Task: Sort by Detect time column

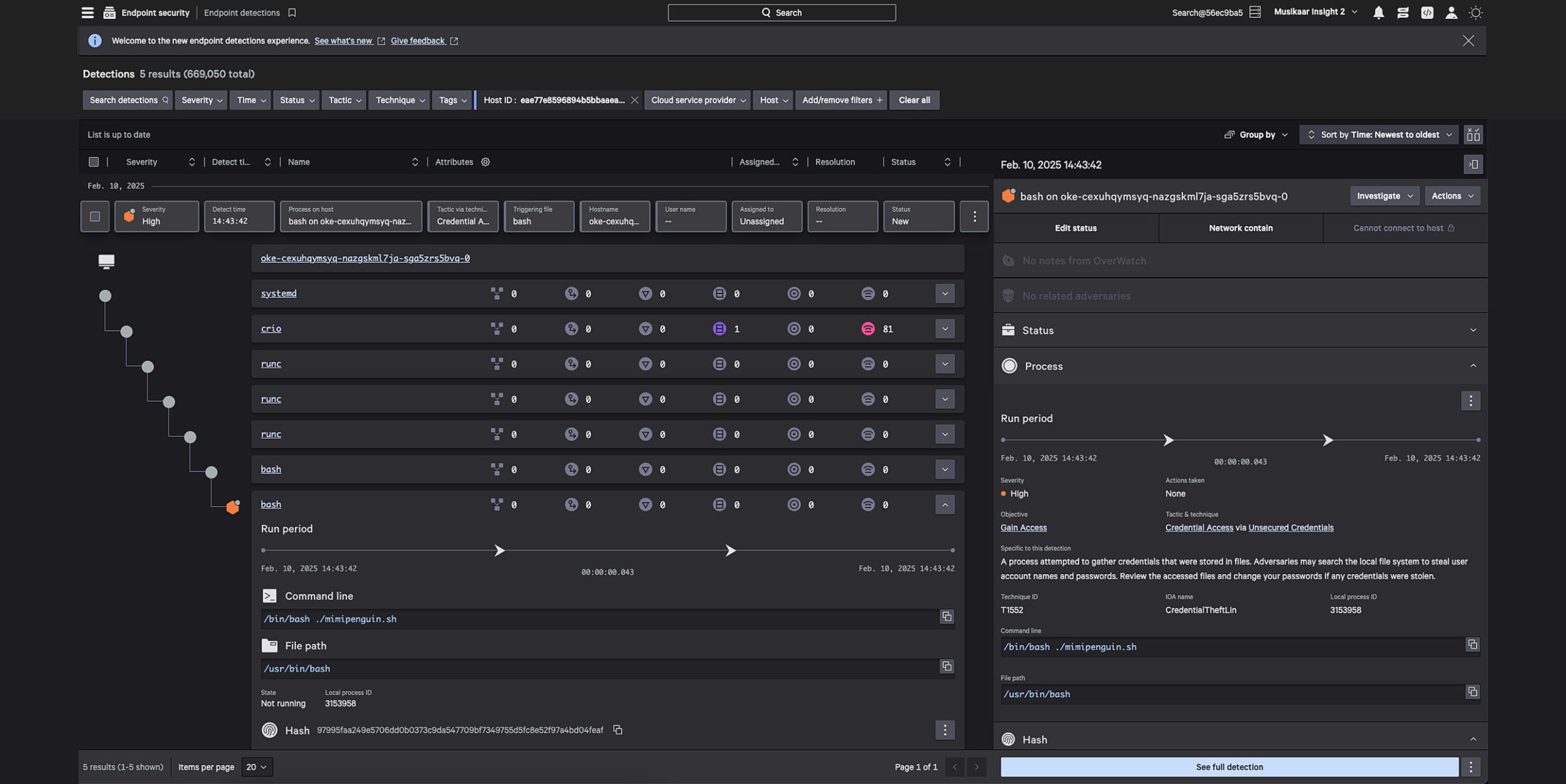Action: (x=267, y=161)
